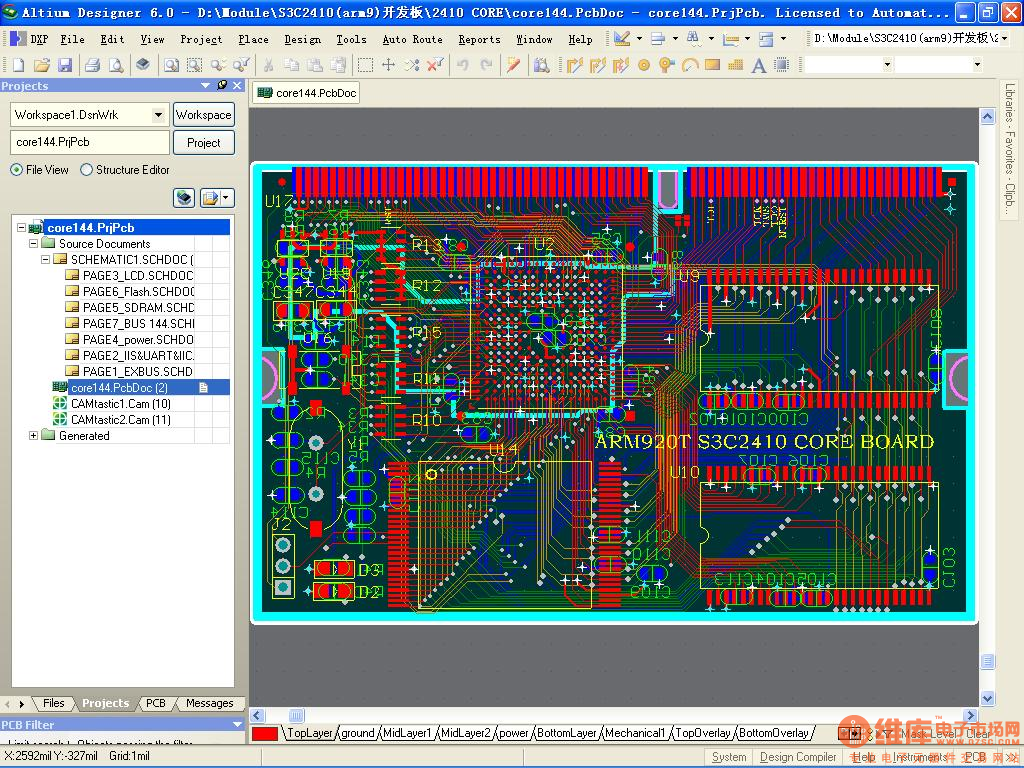Click the Cut scissors icon
The width and height of the screenshot is (1024, 768).
pyautogui.click(x=268, y=65)
